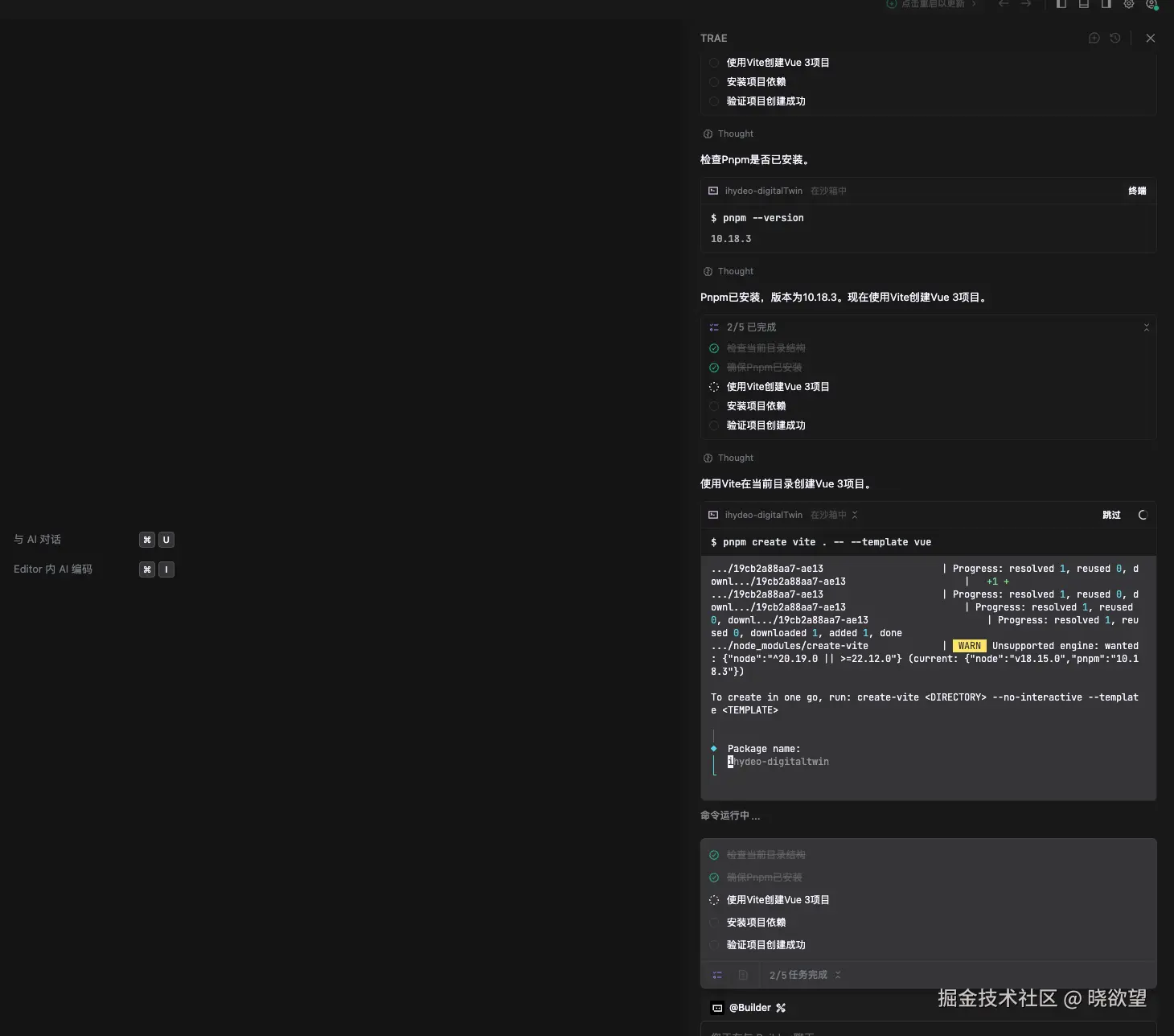Expand the 在沙箱中 sandbox indicator on running command
Viewport: 1174px width, 1036px height.
pyautogui.click(x=855, y=515)
